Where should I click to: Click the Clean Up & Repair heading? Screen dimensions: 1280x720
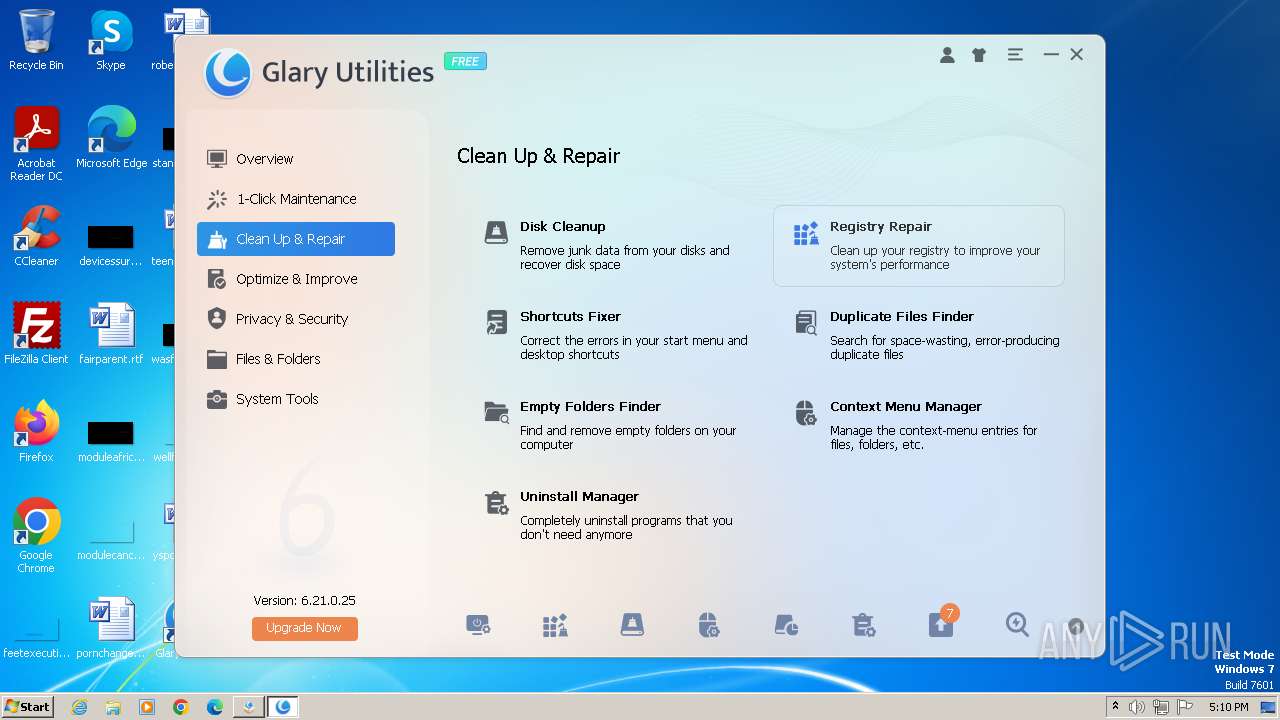538,156
